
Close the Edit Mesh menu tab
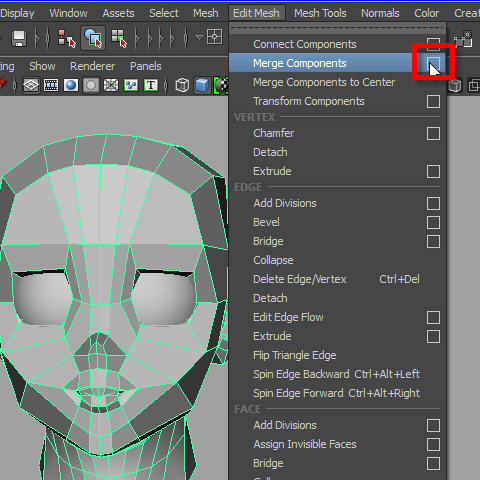click(x=256, y=13)
